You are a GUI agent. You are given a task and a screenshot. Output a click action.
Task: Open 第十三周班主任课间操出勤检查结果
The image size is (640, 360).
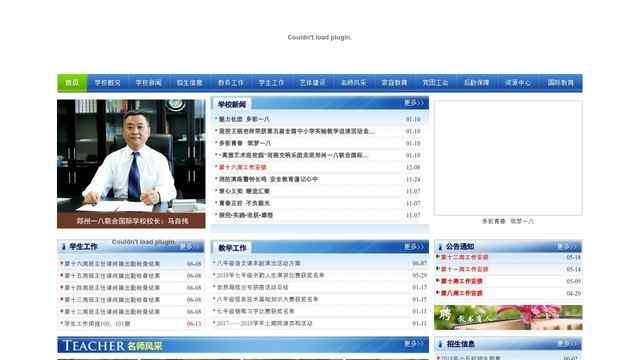coord(112,300)
